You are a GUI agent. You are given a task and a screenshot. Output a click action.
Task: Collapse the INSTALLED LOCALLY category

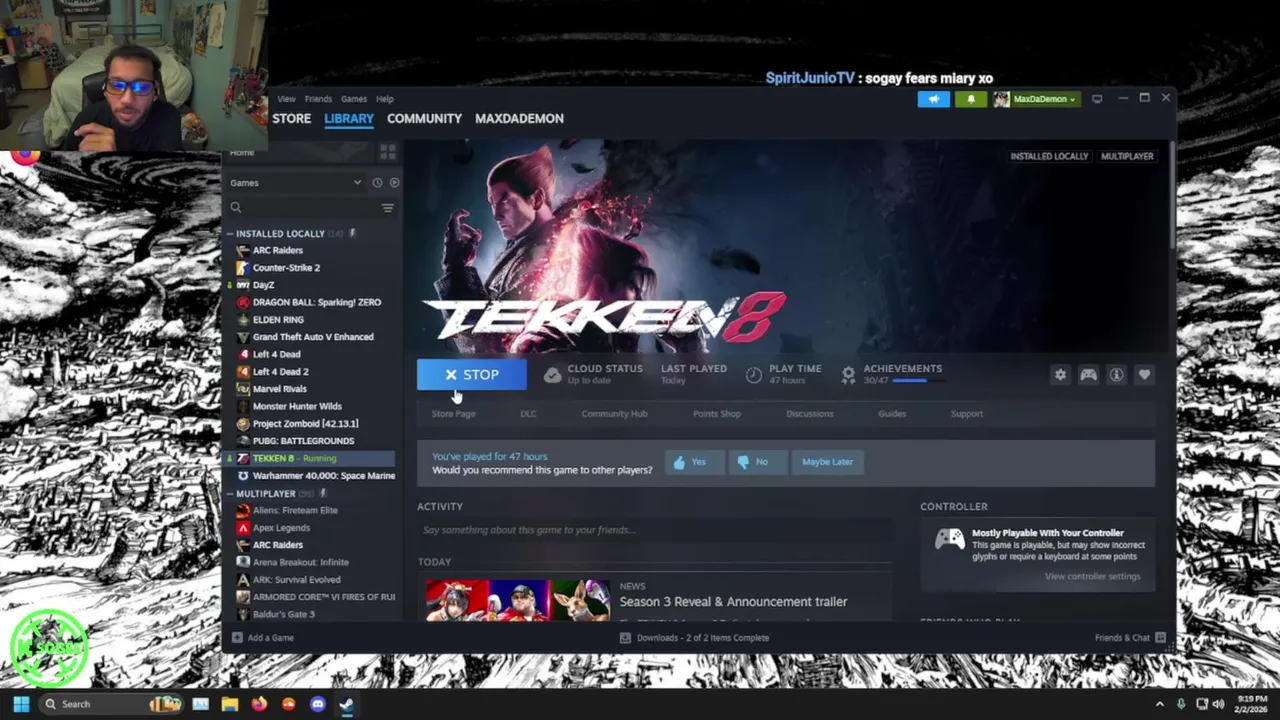(x=229, y=234)
